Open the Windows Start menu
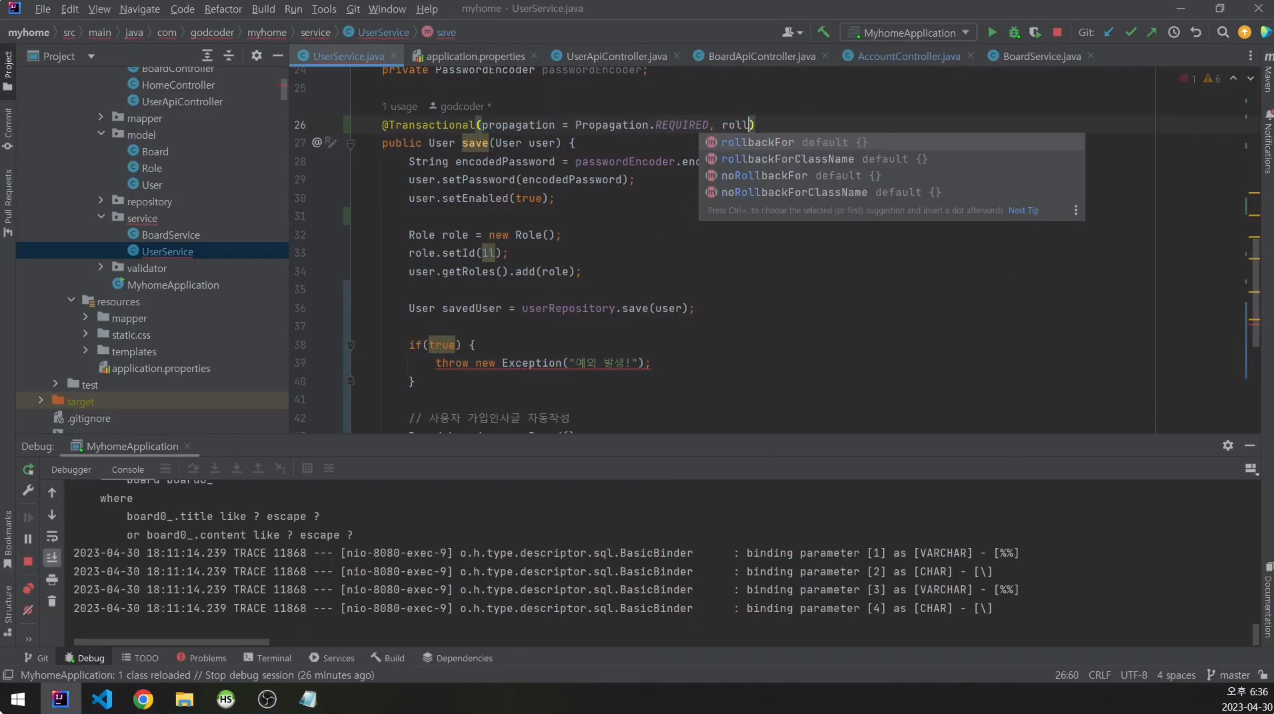This screenshot has height=714, width=1274. pyautogui.click(x=18, y=699)
